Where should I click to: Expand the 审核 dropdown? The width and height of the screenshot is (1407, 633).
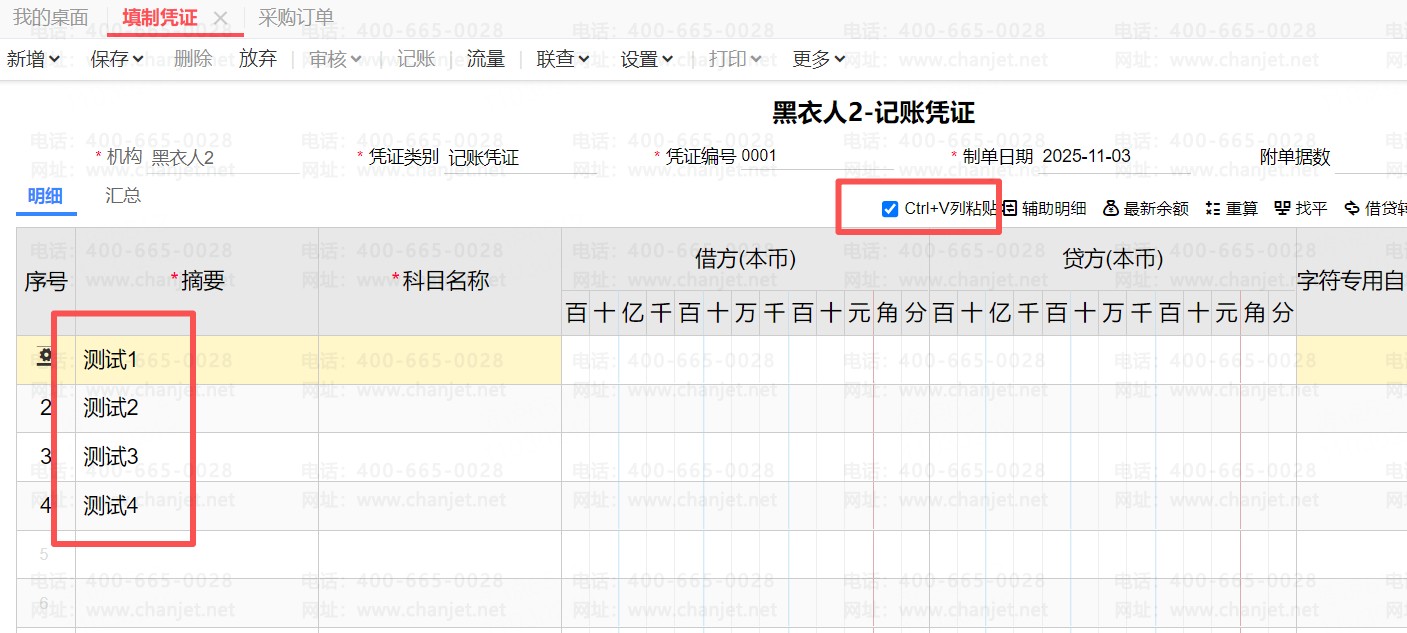click(x=335, y=59)
